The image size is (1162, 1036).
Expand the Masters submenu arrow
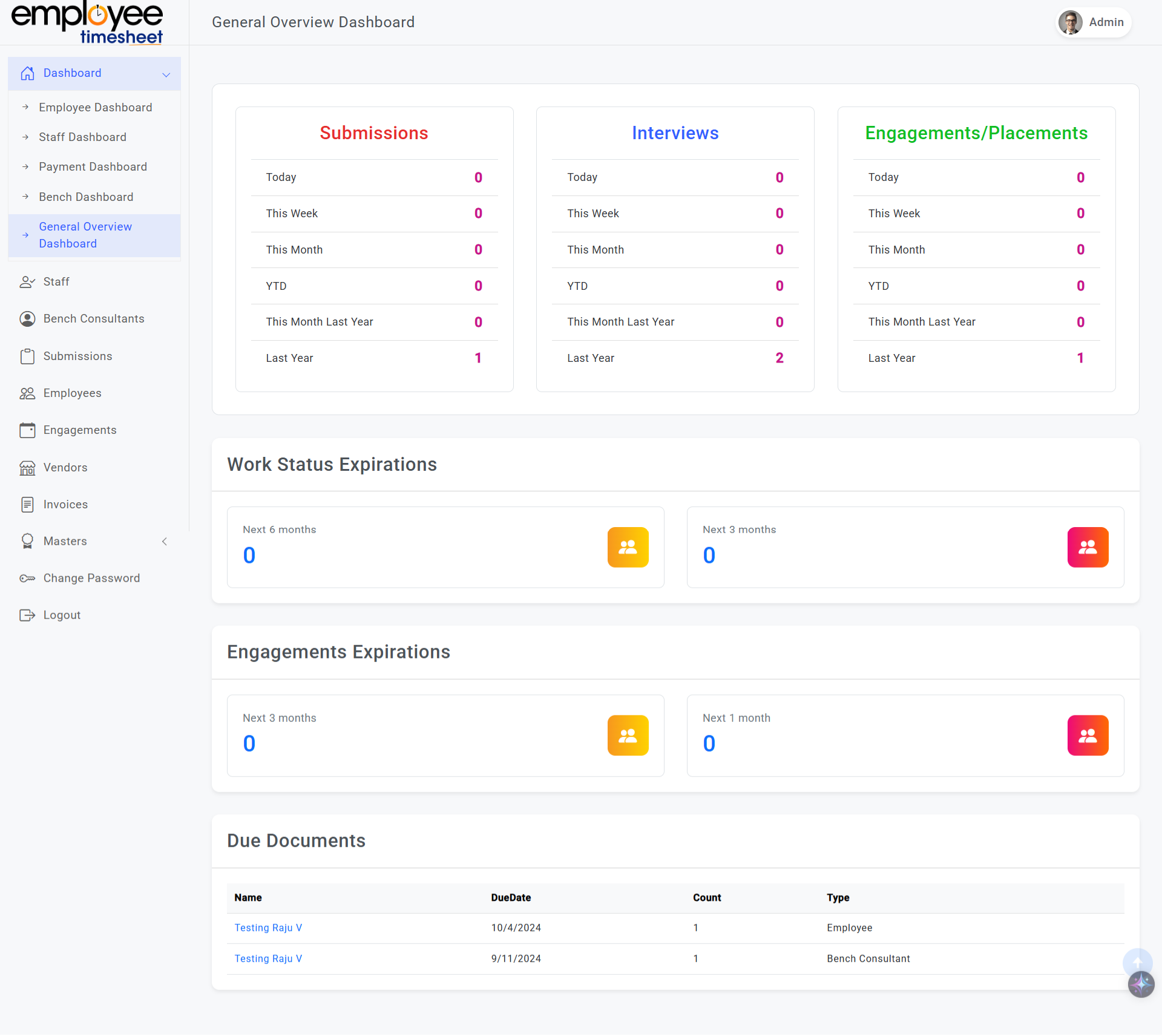pos(165,542)
